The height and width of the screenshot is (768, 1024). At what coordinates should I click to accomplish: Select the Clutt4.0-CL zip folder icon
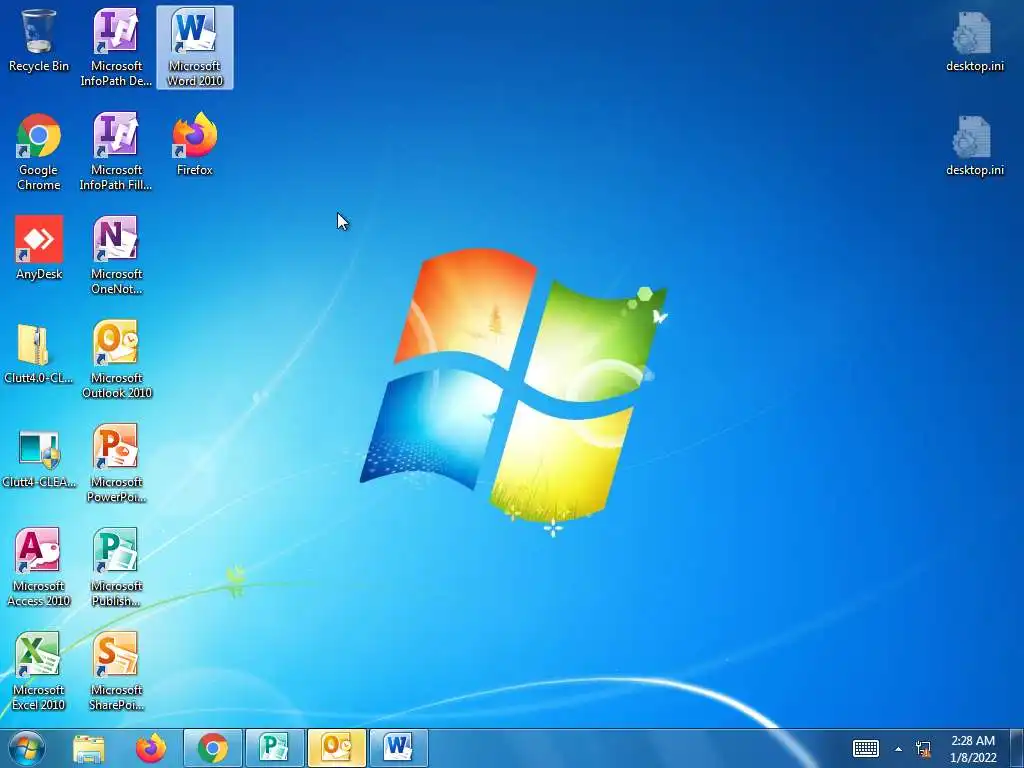click(39, 353)
